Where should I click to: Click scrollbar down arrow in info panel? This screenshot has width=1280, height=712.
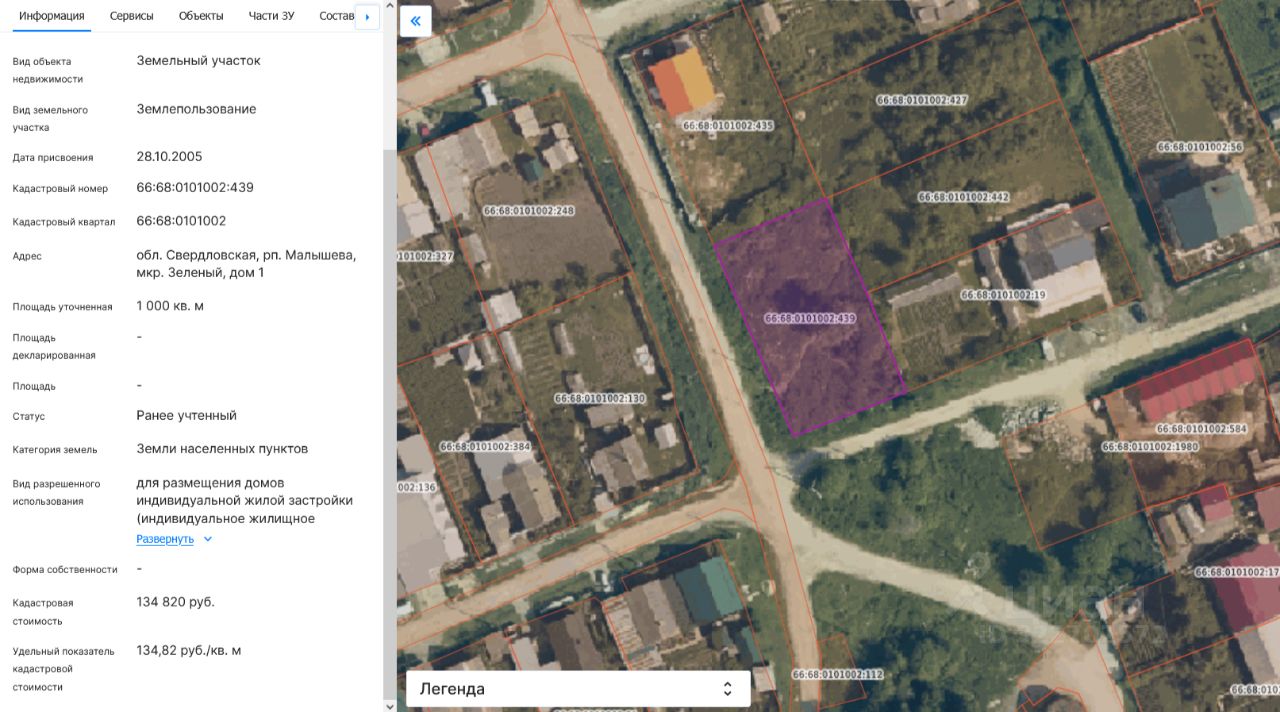pyautogui.click(x=390, y=705)
